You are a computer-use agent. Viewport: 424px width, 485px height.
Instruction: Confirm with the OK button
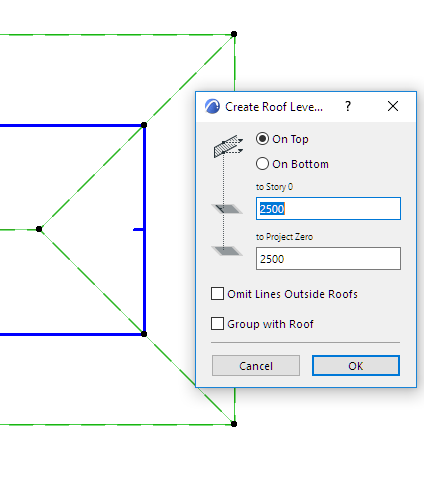point(356,366)
